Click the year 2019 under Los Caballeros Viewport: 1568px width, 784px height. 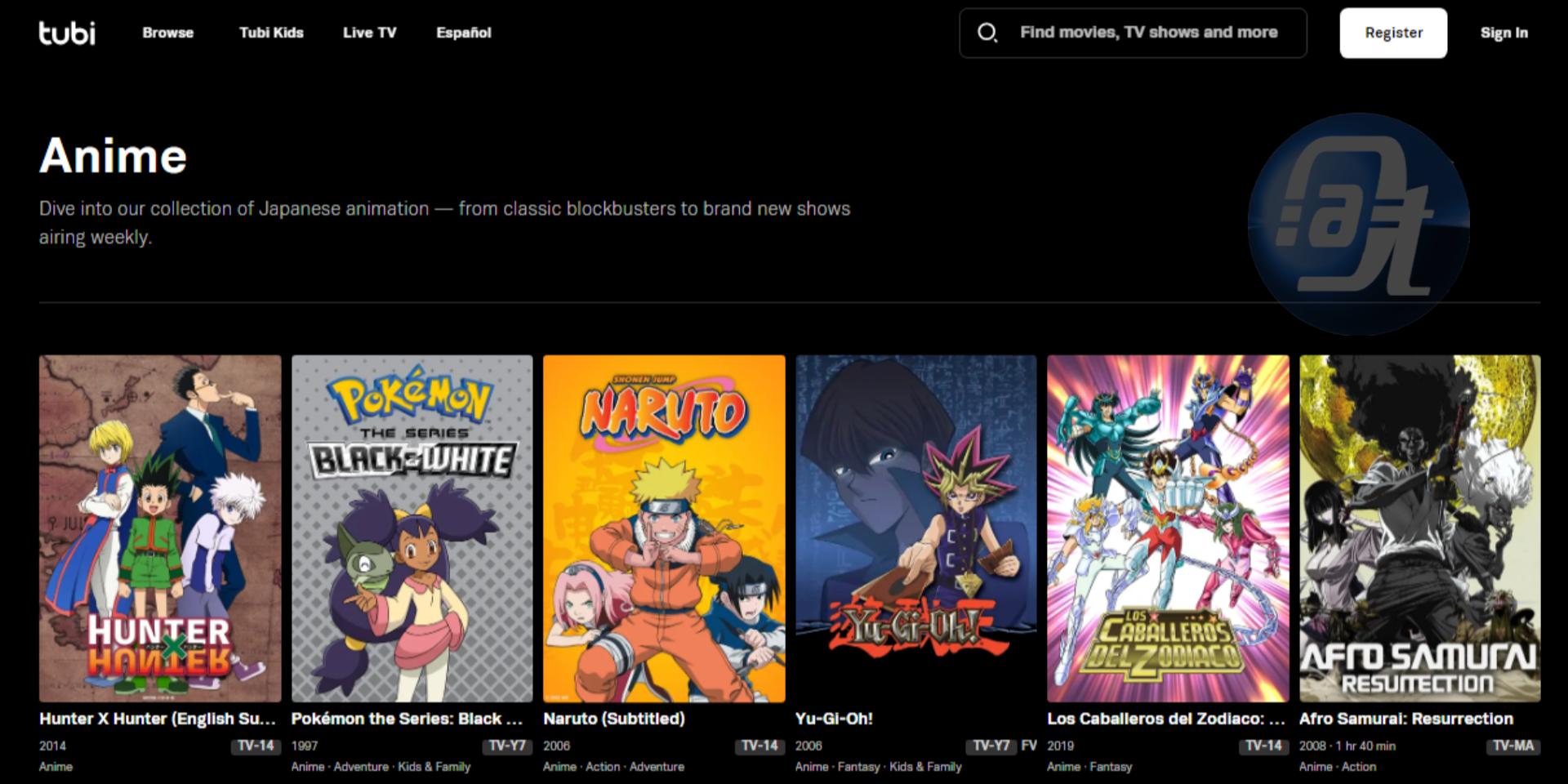point(1061,746)
